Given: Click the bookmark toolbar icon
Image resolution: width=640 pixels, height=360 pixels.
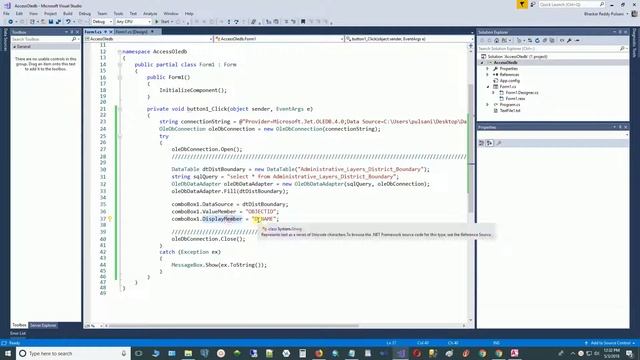Looking at the screenshot, I should tap(303, 22).
